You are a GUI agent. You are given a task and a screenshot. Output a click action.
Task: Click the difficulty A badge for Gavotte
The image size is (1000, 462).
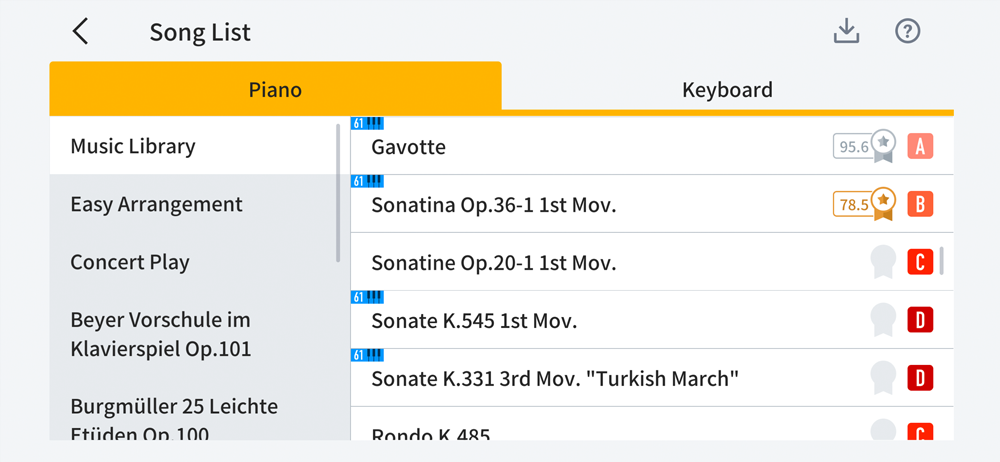coord(920,147)
